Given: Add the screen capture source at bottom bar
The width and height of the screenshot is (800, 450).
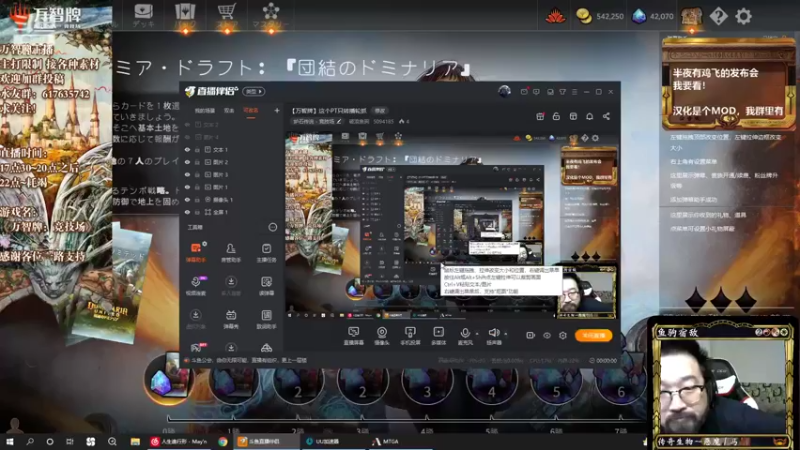Looking at the screenshot, I should click(x=354, y=336).
